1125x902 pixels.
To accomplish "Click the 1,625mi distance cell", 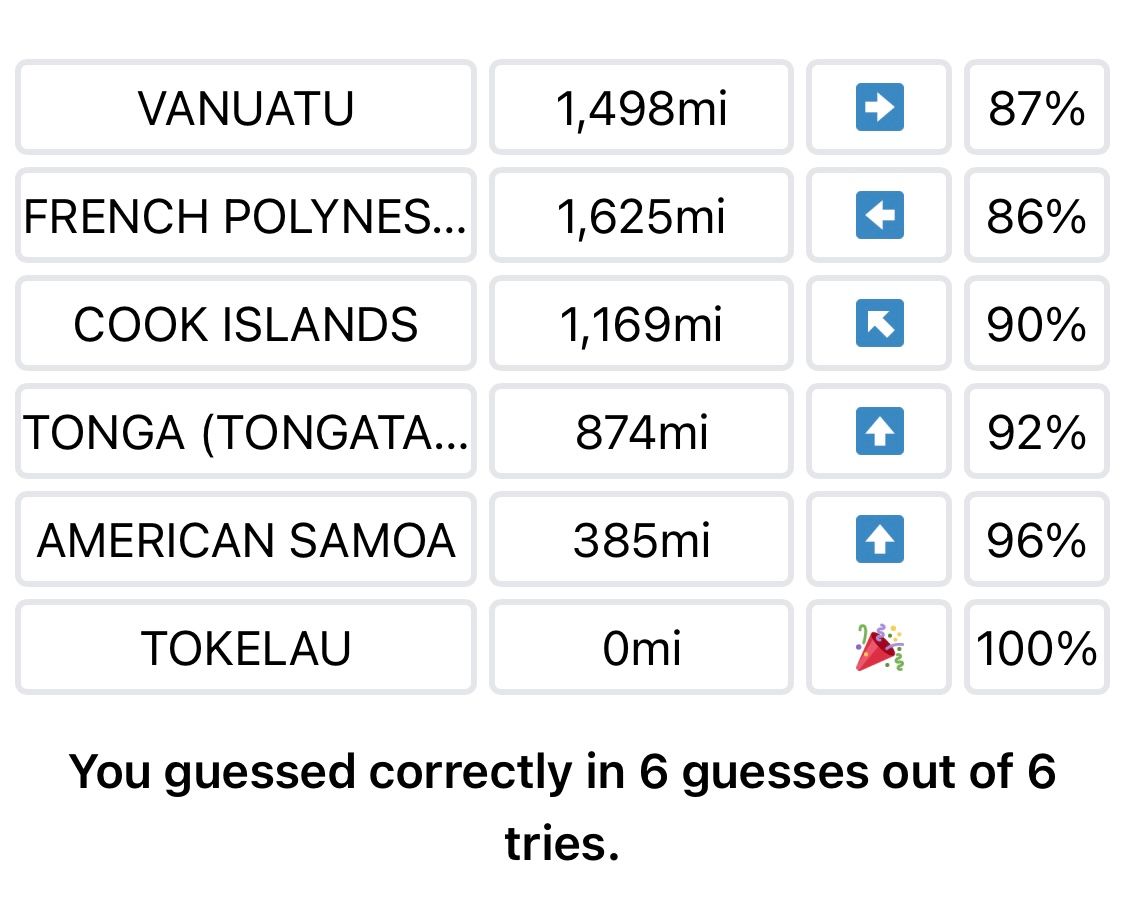I will (x=641, y=215).
